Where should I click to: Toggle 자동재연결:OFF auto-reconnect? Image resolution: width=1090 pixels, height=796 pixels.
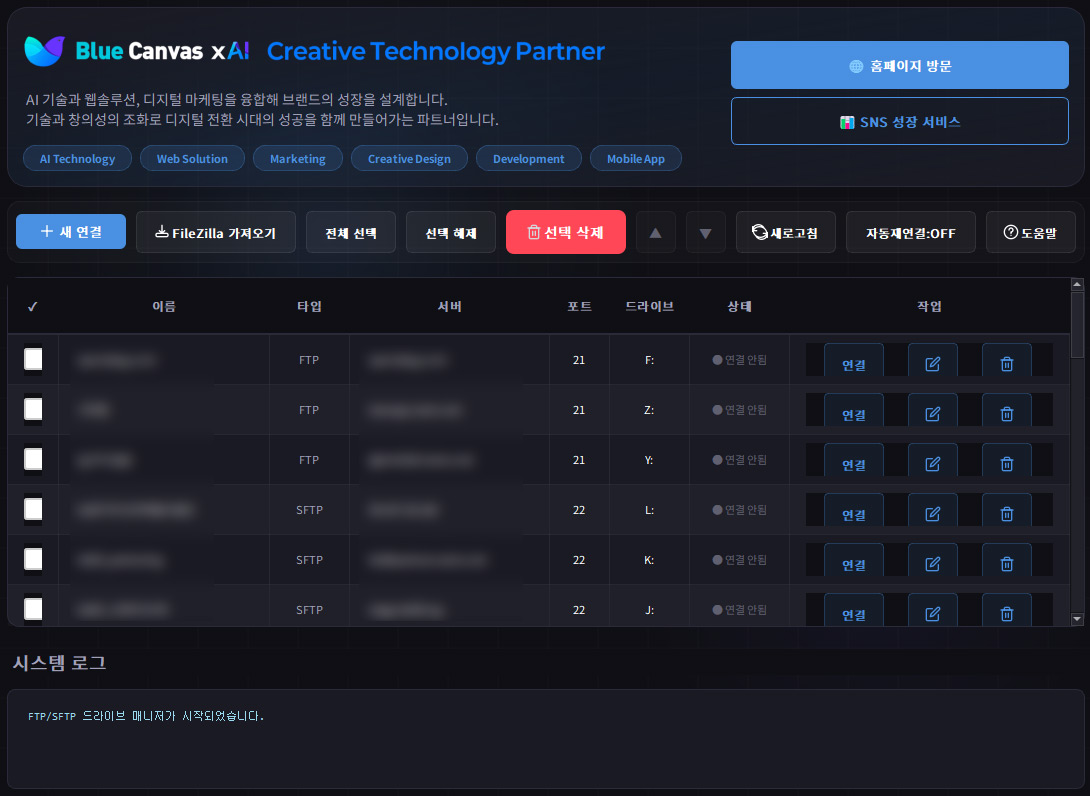[910, 232]
